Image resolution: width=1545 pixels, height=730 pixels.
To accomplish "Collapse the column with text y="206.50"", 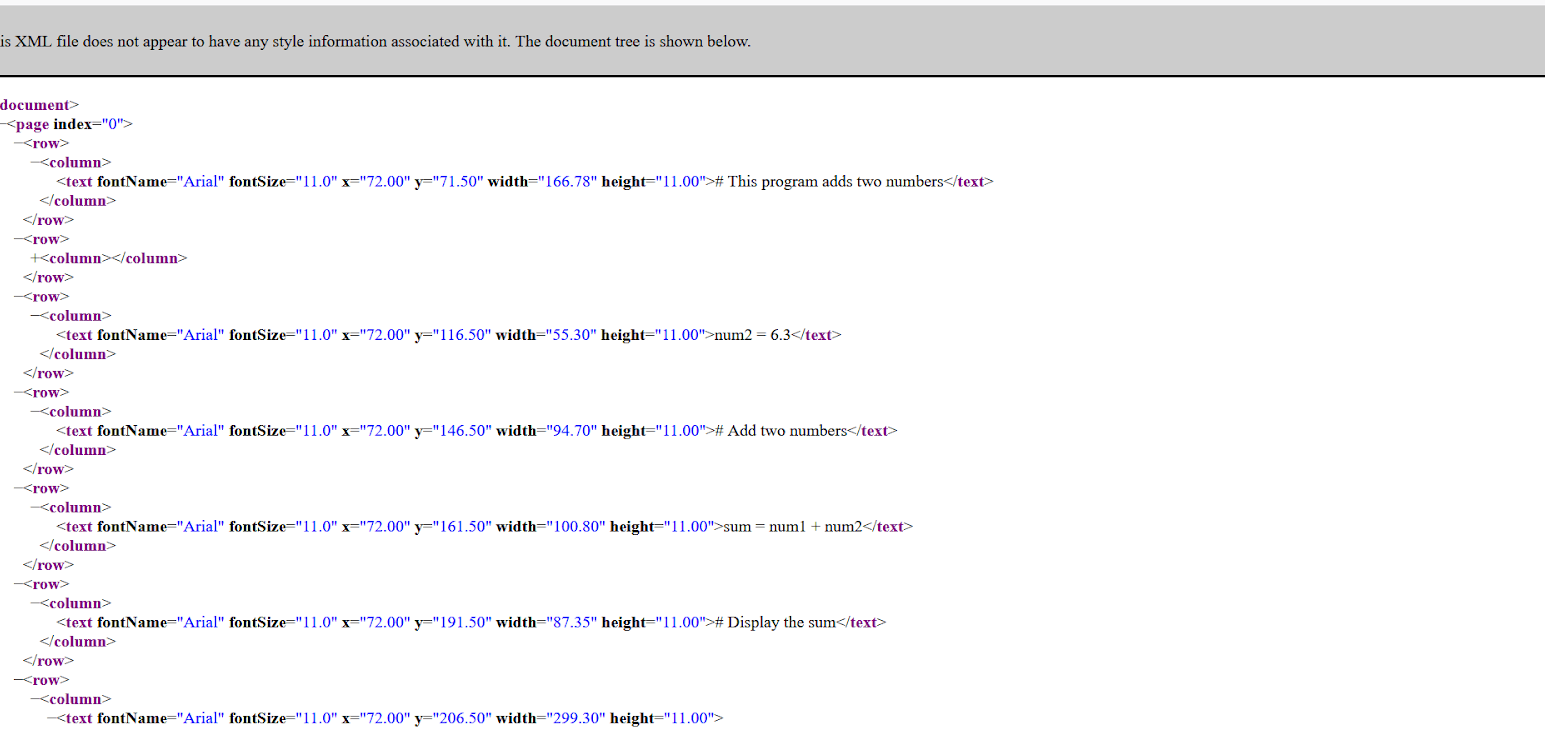I will pos(36,700).
